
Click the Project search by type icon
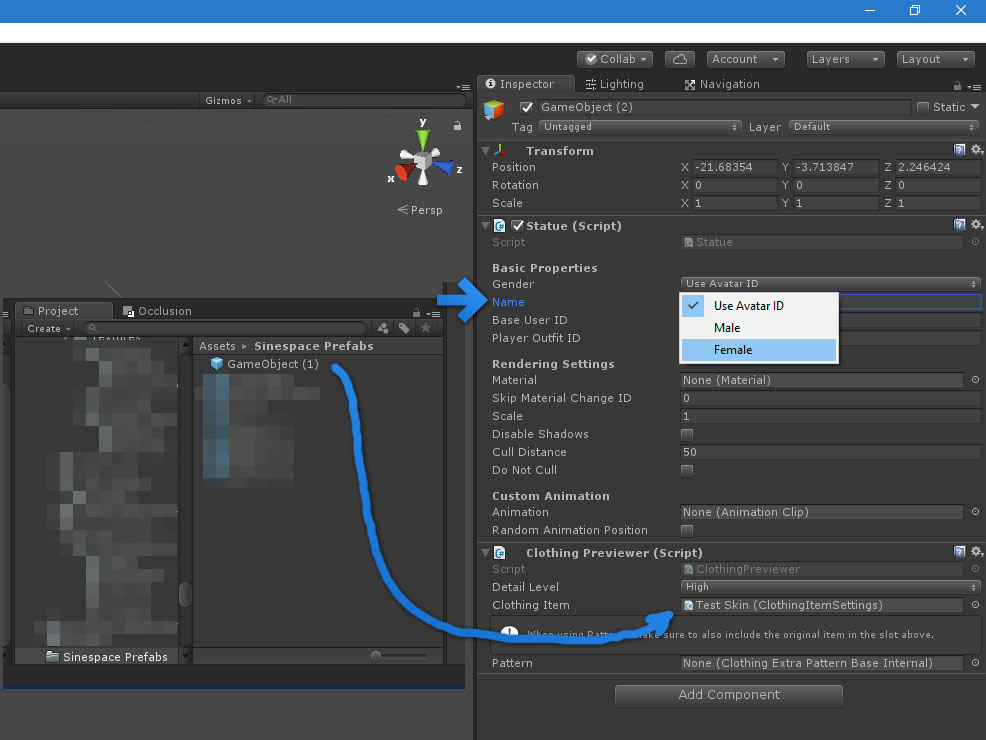382,328
